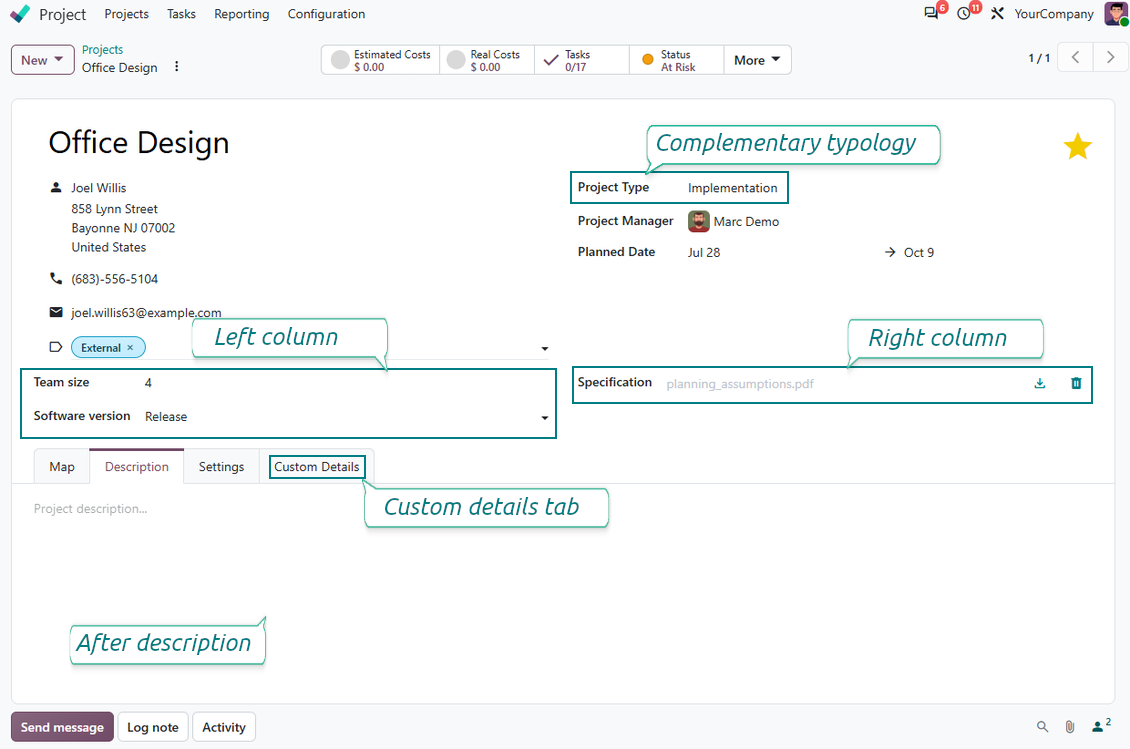Expand the New button dropdown
The height and width of the screenshot is (749, 1130).
(43, 60)
